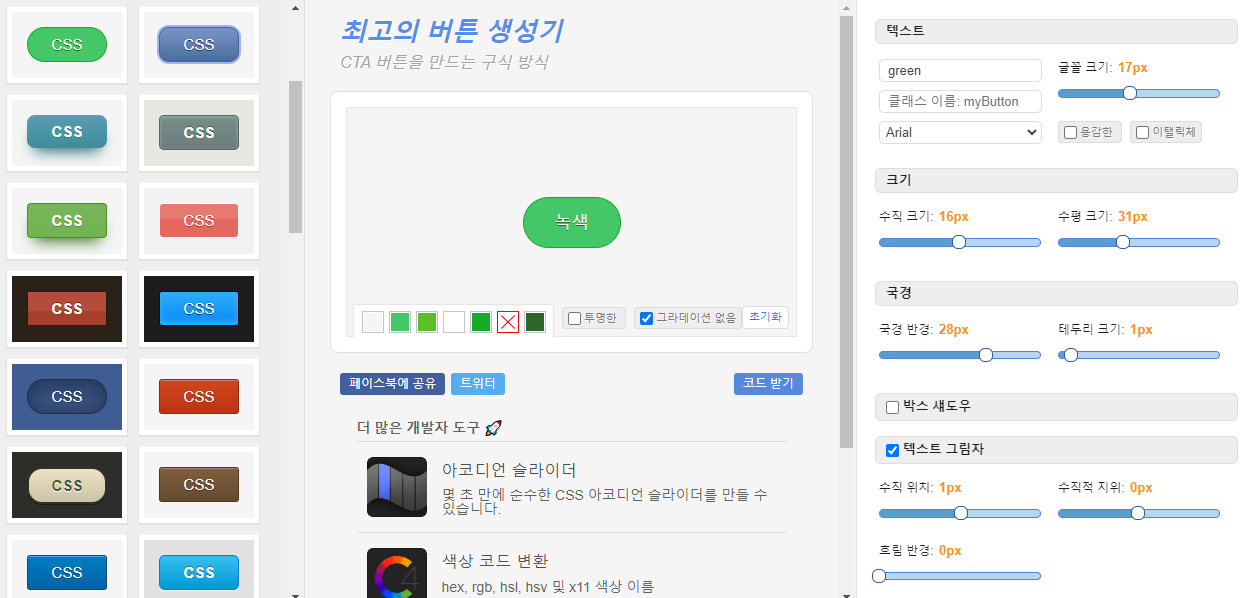
Task: Uncheck the 그라데이션 없음 checkbox
Action: (645, 318)
